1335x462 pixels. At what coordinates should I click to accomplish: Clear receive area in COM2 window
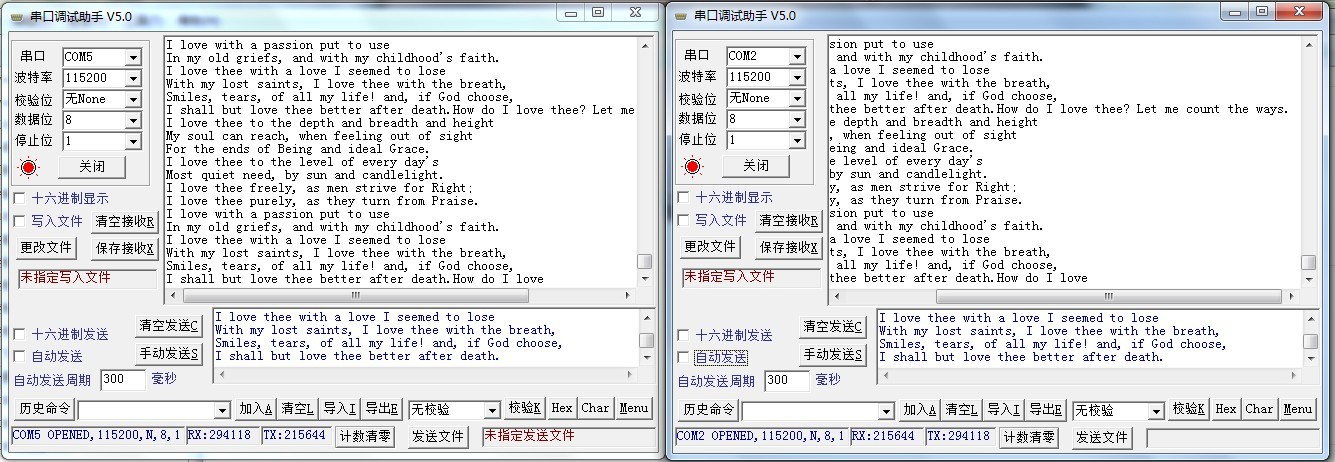tap(788, 221)
